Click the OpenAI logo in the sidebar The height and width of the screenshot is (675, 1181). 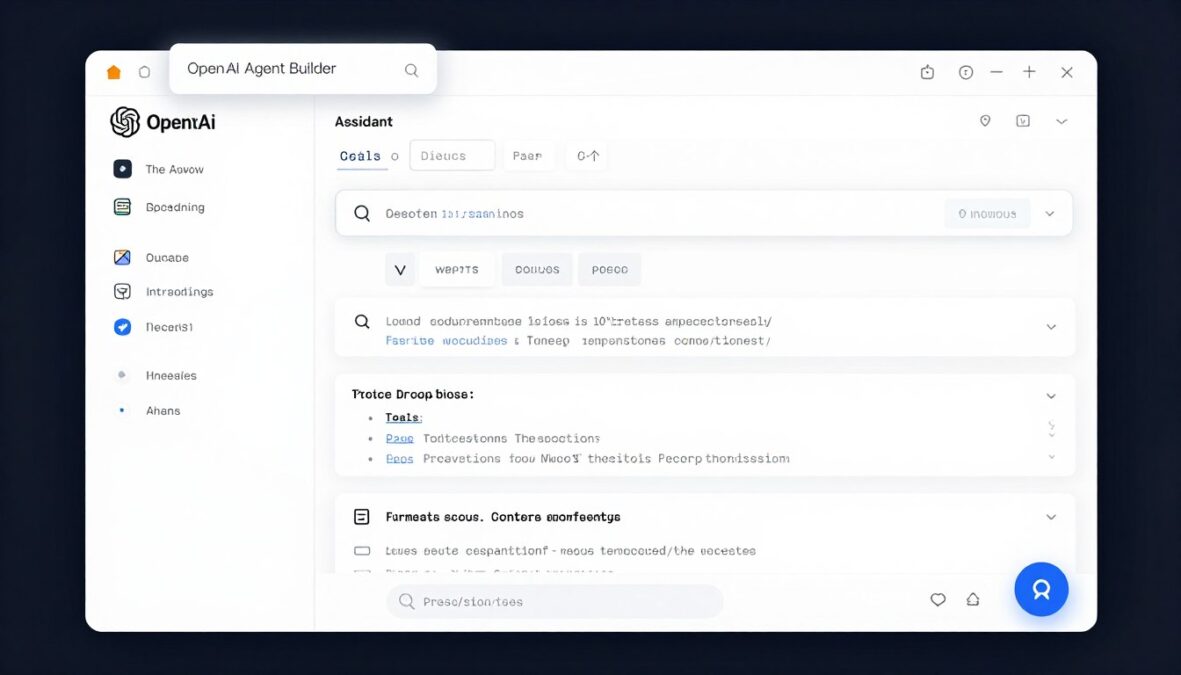[124, 121]
